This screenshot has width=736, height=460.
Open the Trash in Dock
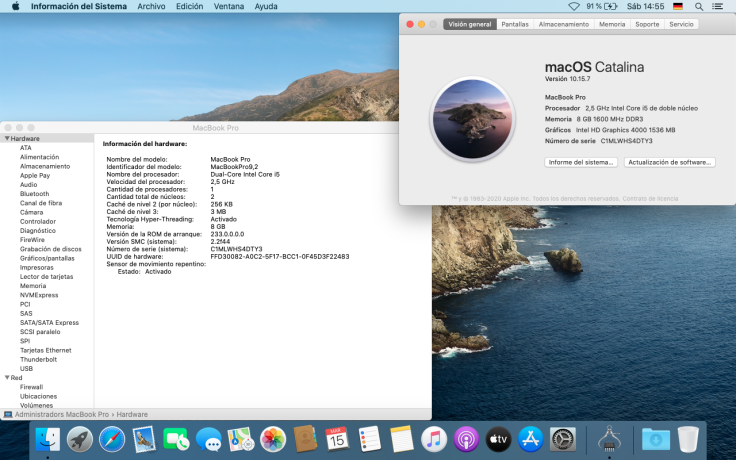point(688,439)
